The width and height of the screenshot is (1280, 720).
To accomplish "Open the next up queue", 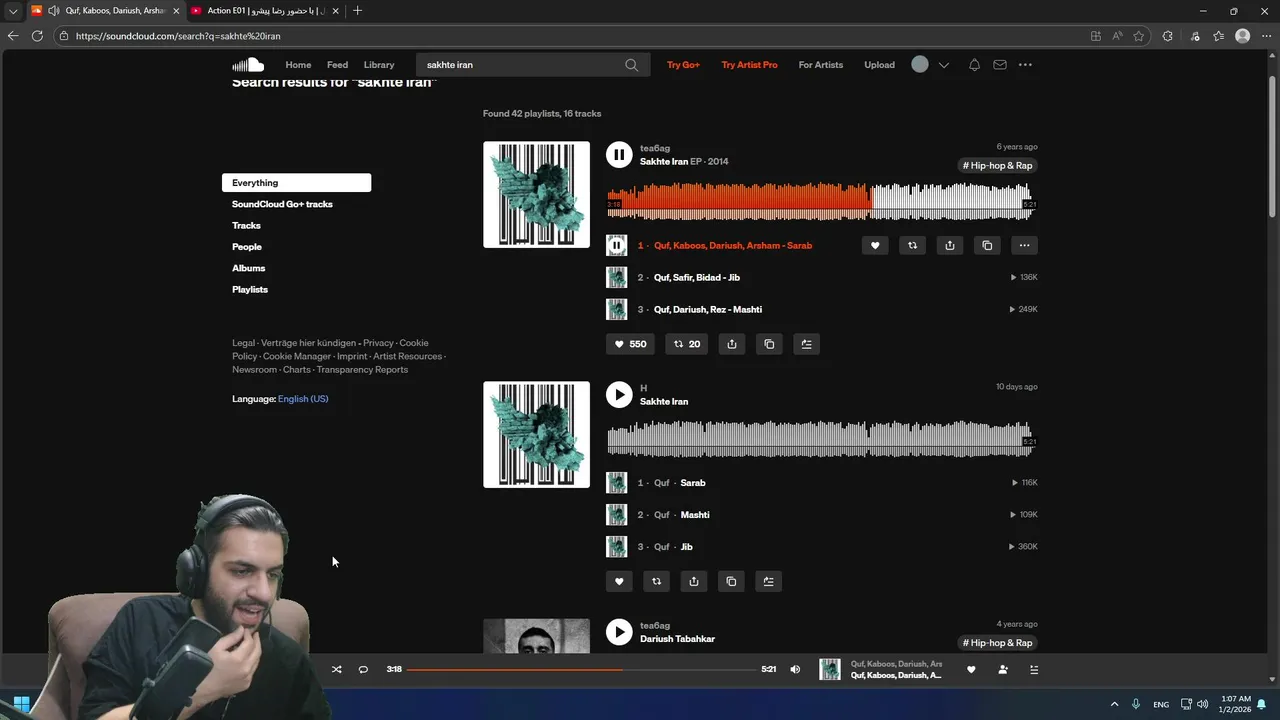I will [x=1034, y=670].
